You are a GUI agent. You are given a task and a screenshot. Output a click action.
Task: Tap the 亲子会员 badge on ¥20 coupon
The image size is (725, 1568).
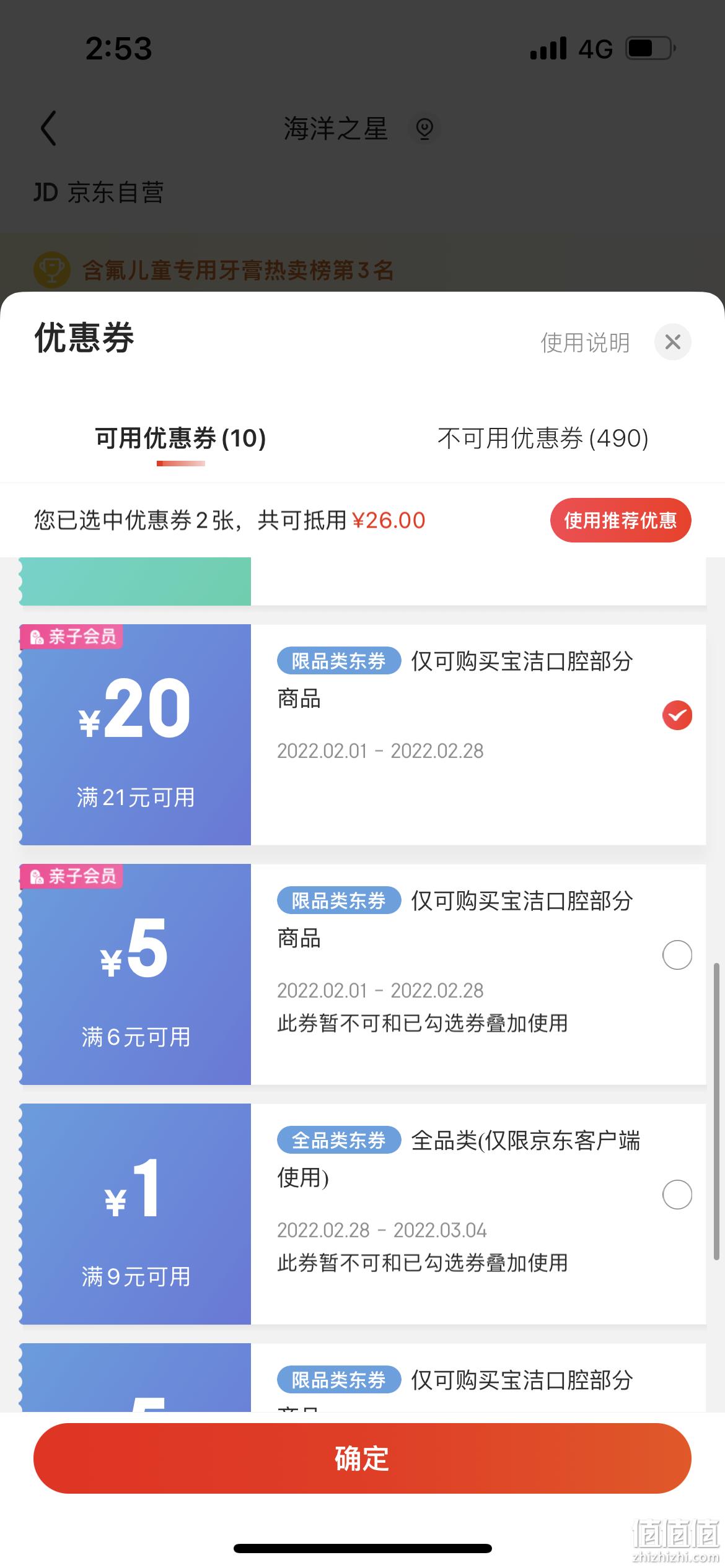coord(72,637)
